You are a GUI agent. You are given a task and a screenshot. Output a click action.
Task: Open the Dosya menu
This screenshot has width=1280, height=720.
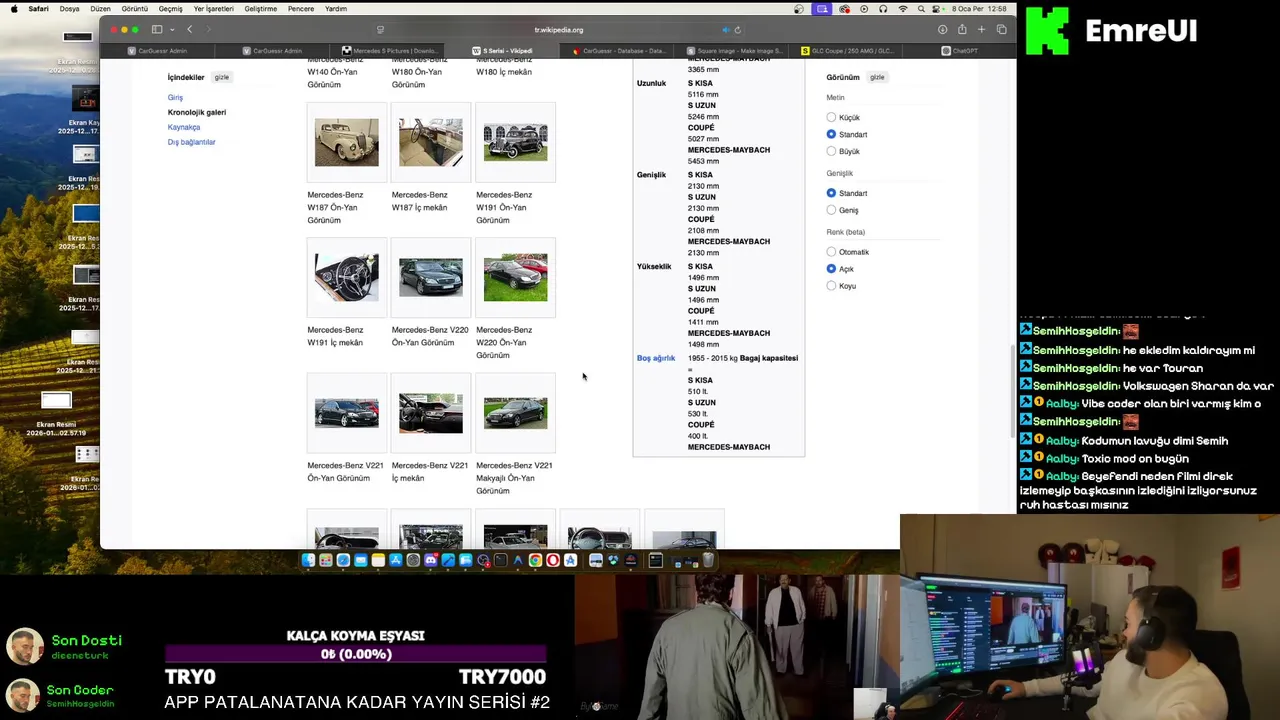coord(69,9)
